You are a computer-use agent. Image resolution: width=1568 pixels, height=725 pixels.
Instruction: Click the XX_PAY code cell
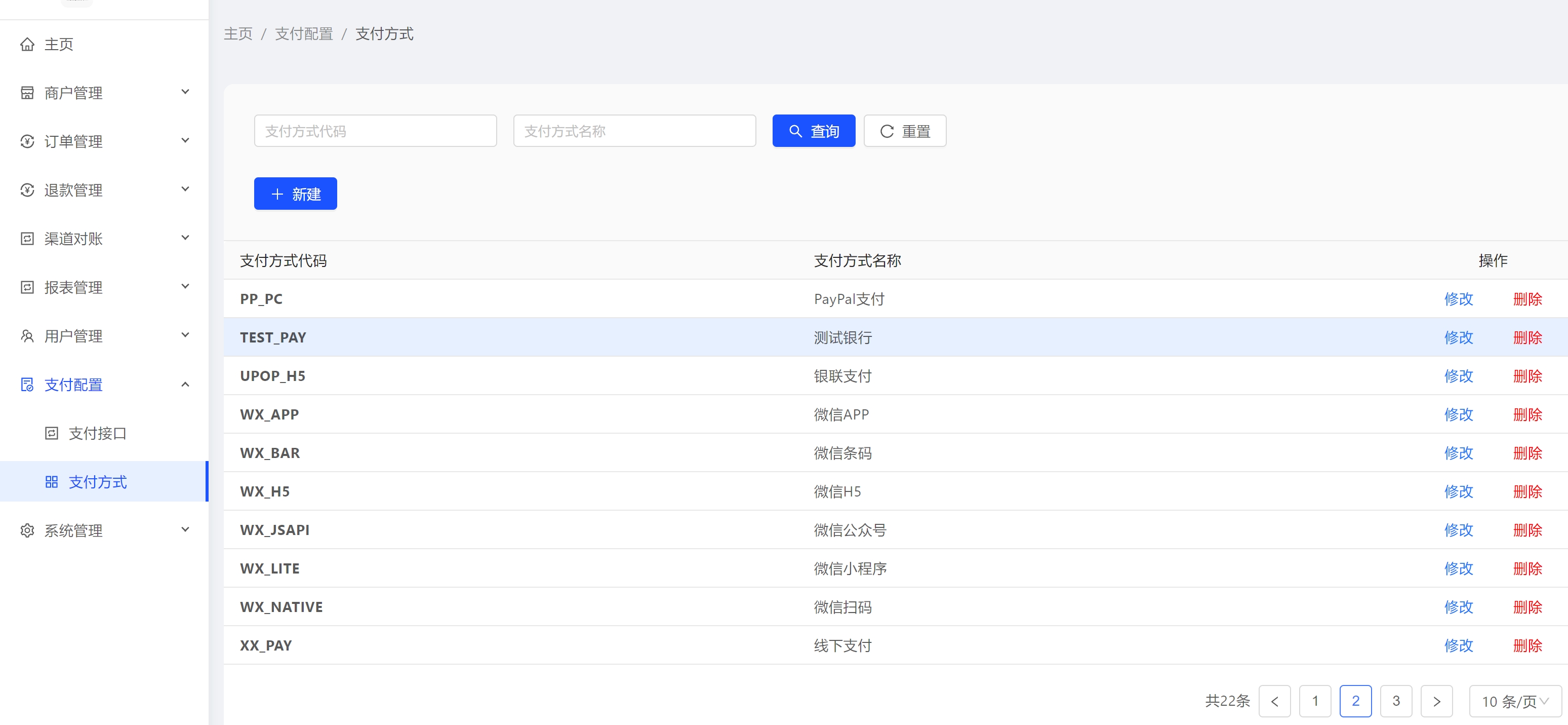tap(266, 646)
